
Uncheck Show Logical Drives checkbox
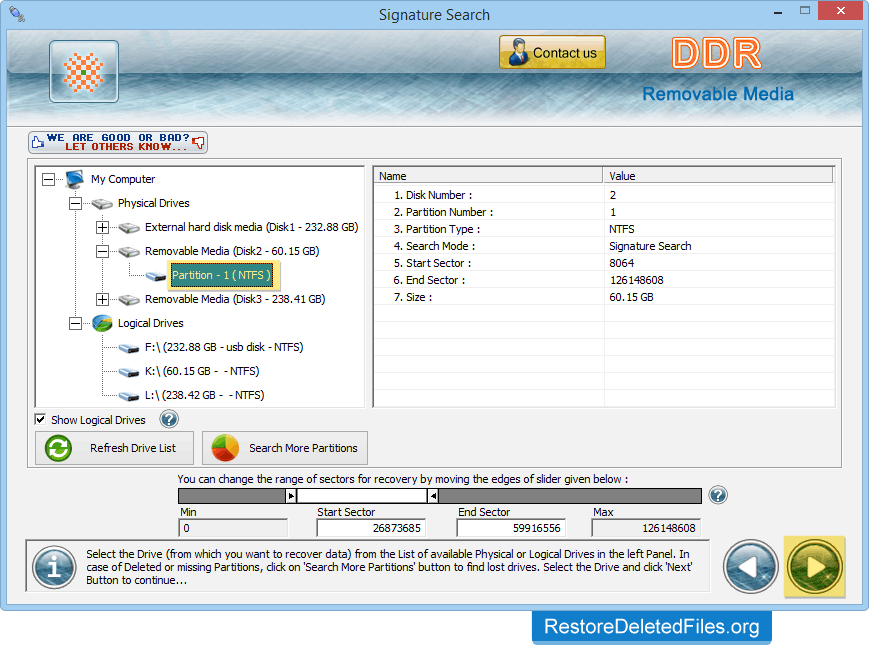40,419
